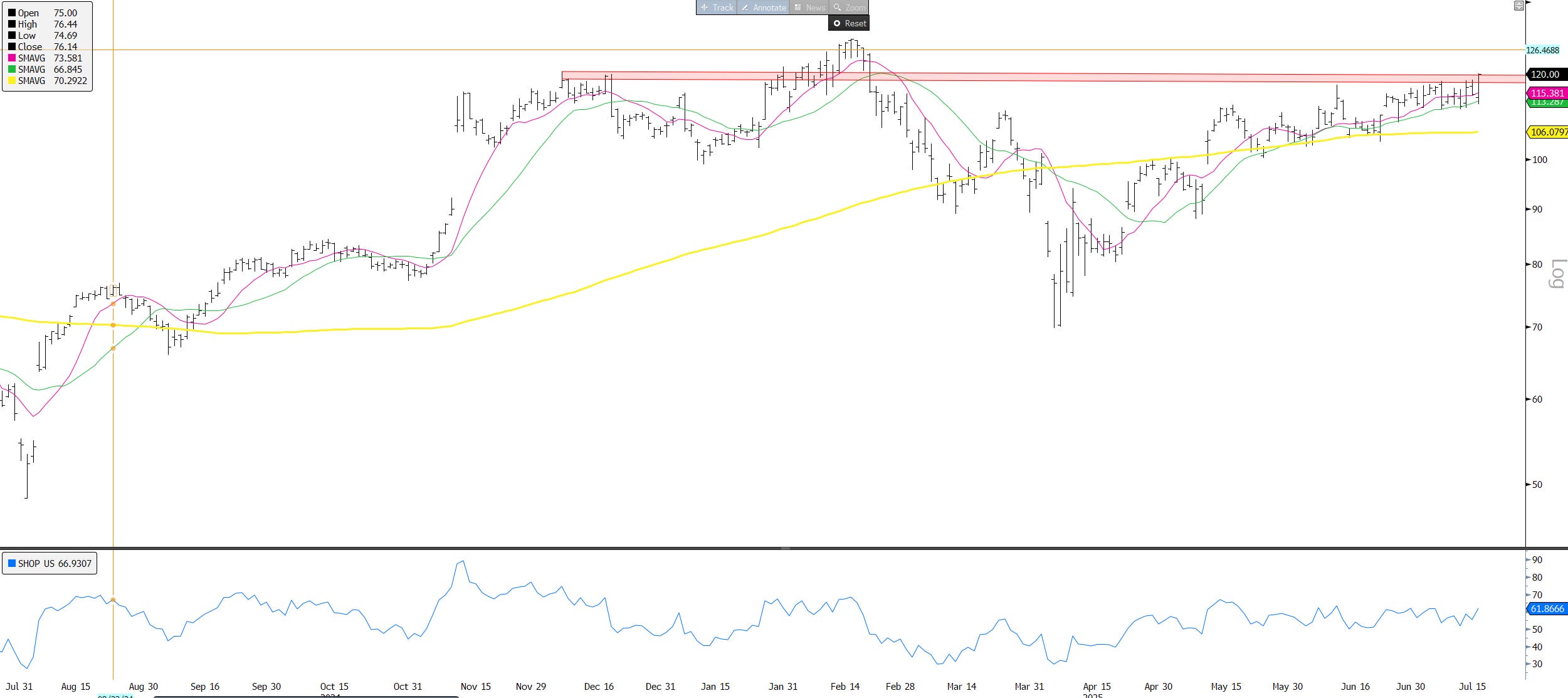Click the Log scale label on the axis
This screenshot has width=1568, height=698.
tap(1557, 273)
